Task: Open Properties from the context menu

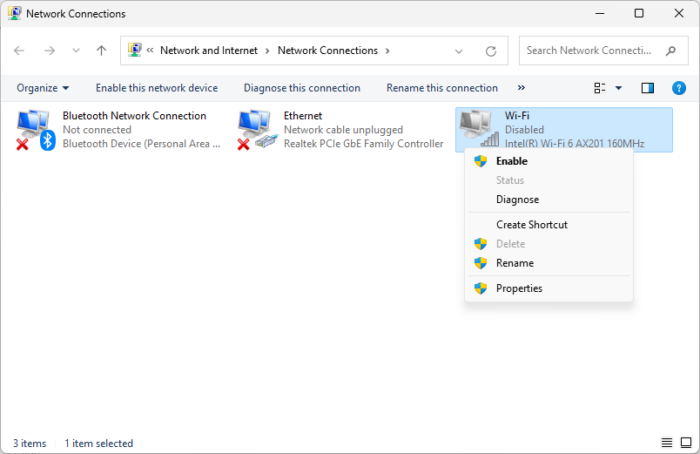Action: click(518, 288)
